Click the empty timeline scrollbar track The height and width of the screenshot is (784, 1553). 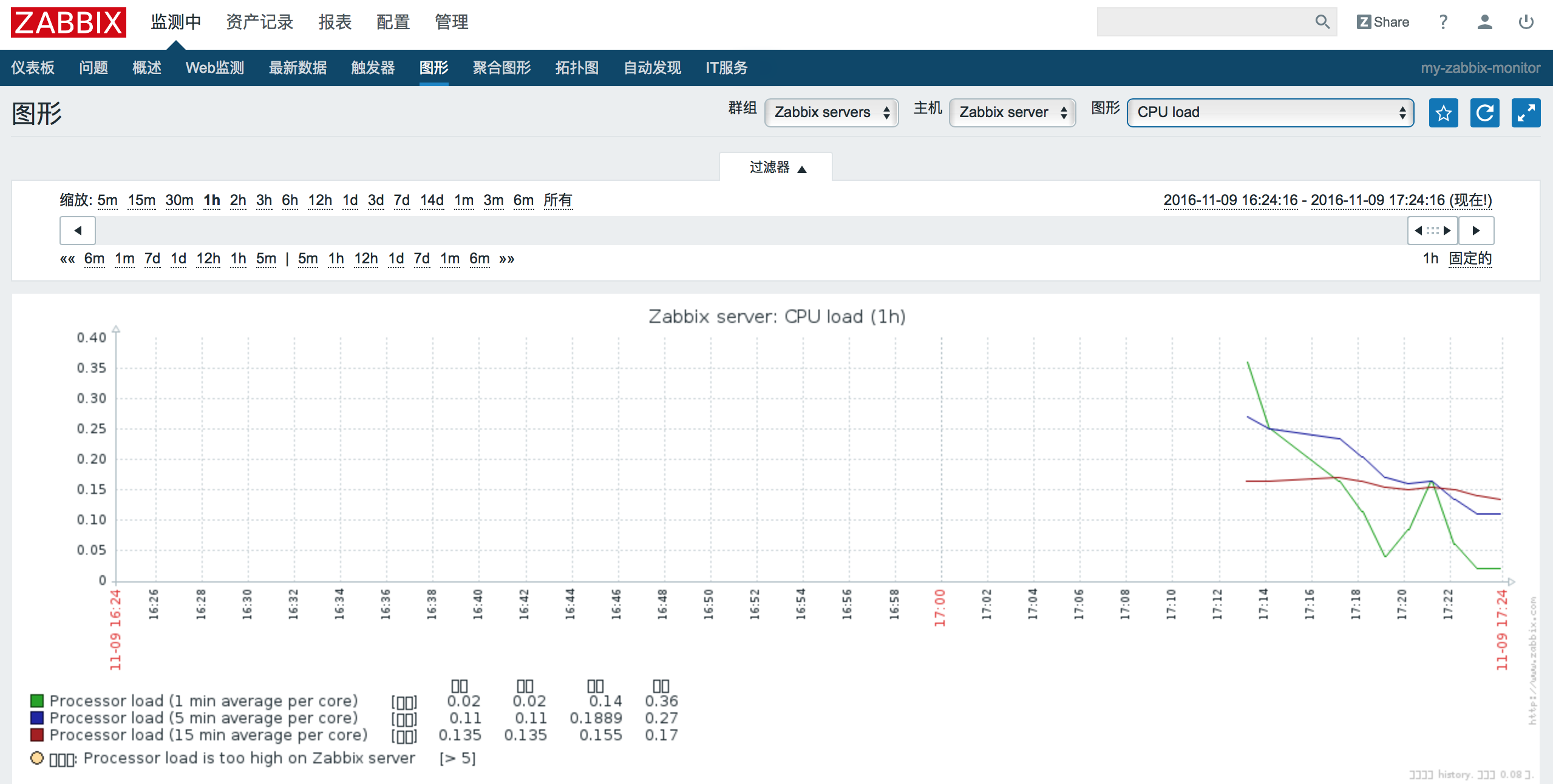[752, 231]
